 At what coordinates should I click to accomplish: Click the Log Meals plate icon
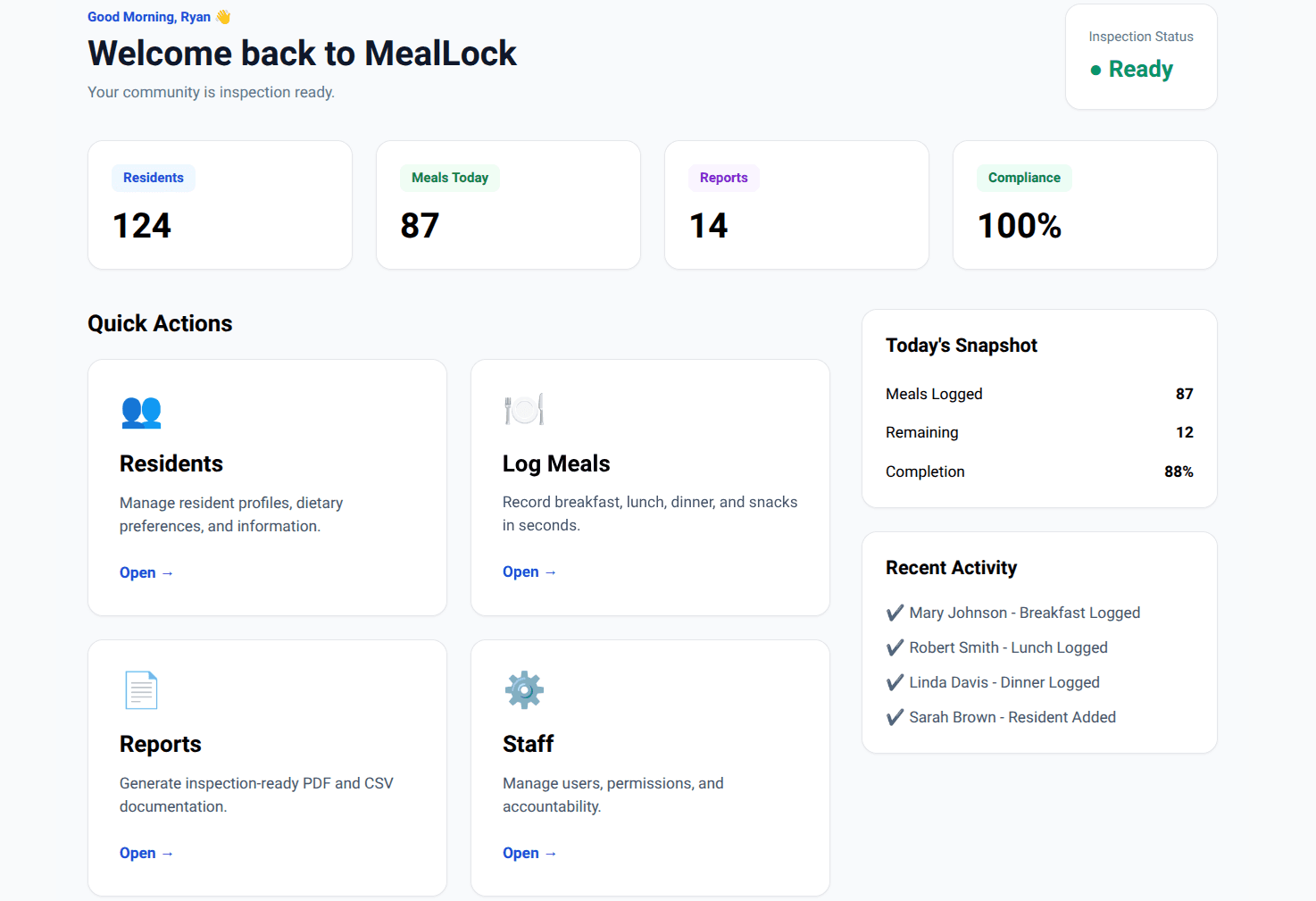tap(524, 409)
